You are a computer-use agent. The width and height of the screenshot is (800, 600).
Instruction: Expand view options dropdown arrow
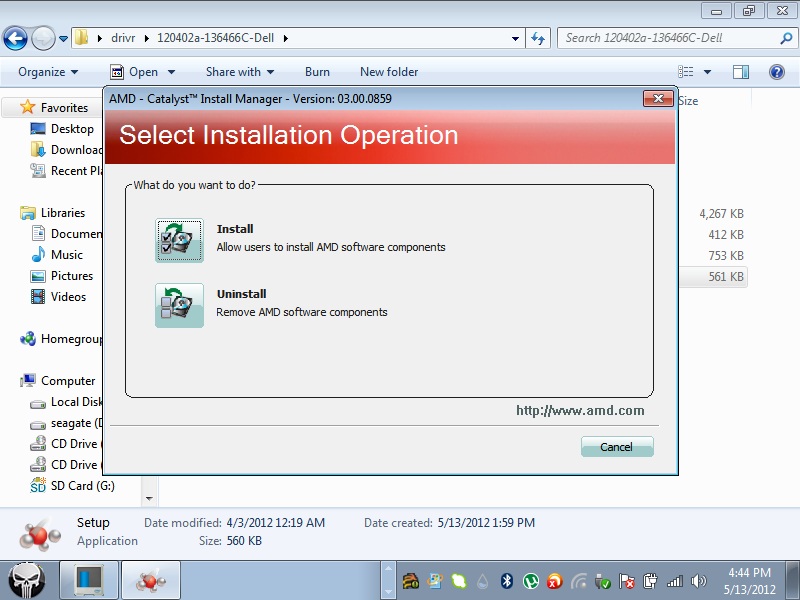[707, 72]
